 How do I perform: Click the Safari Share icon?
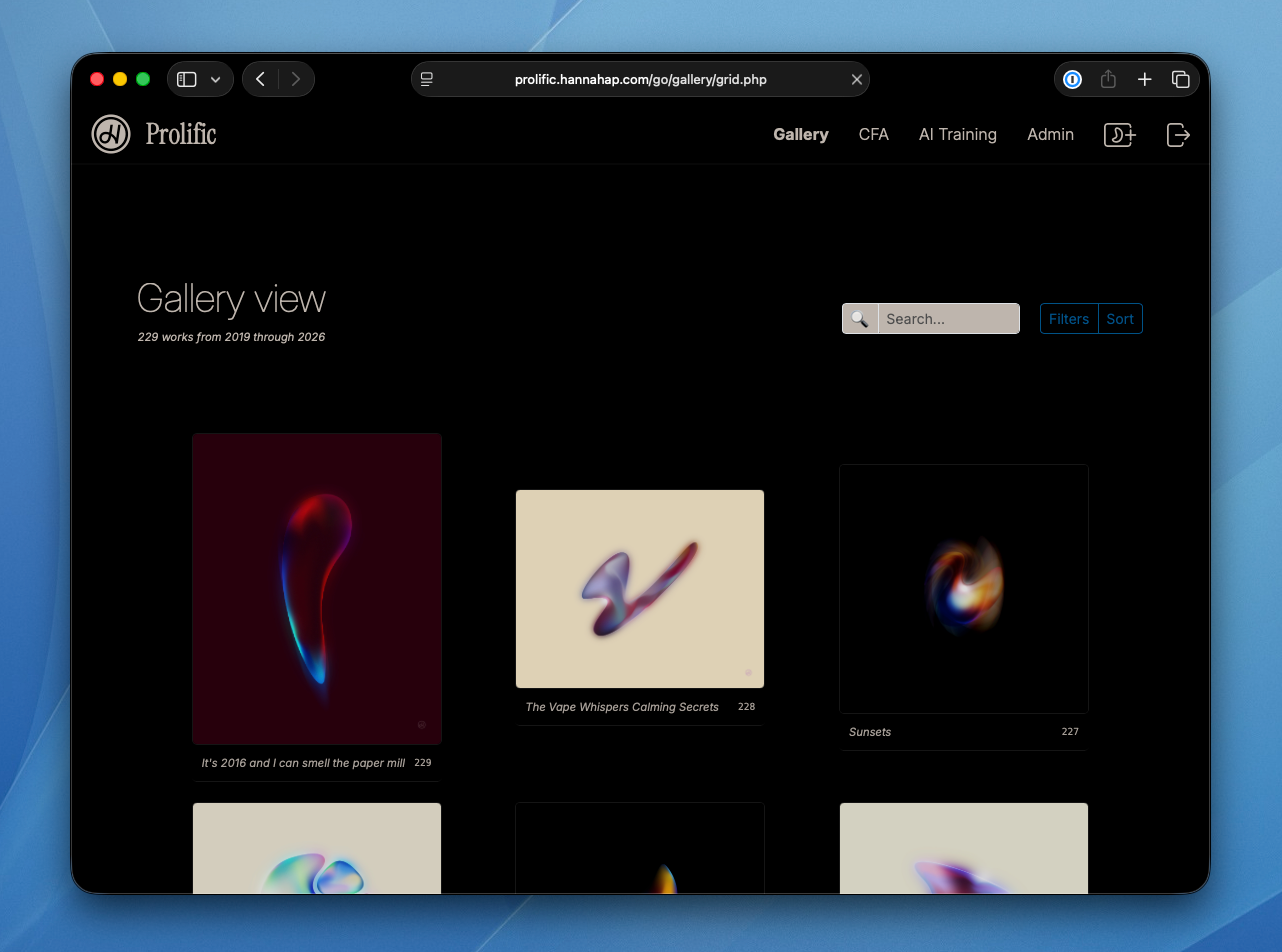(x=1108, y=79)
